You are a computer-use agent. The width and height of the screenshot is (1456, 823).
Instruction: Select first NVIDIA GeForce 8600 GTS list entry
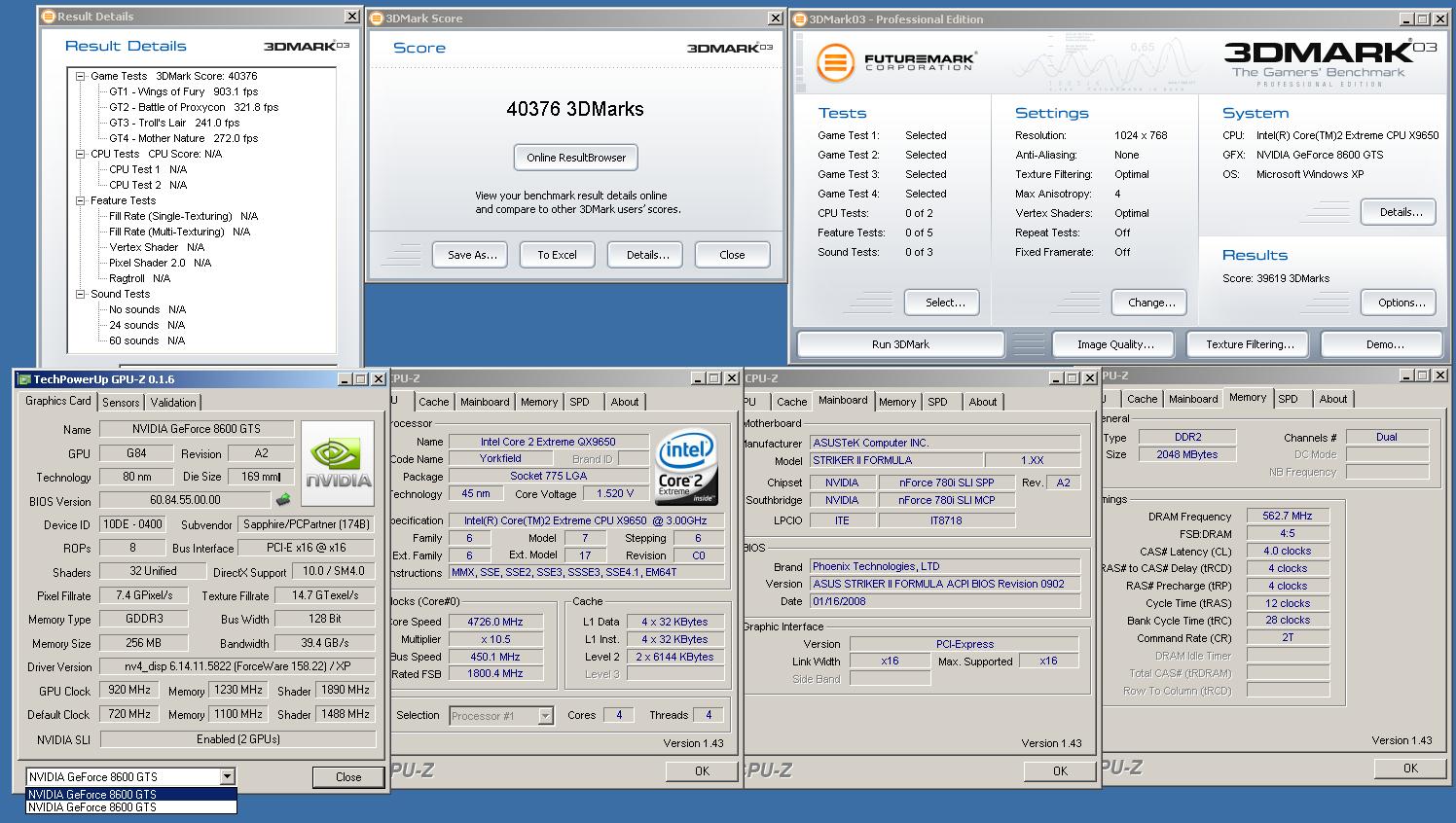[131, 795]
